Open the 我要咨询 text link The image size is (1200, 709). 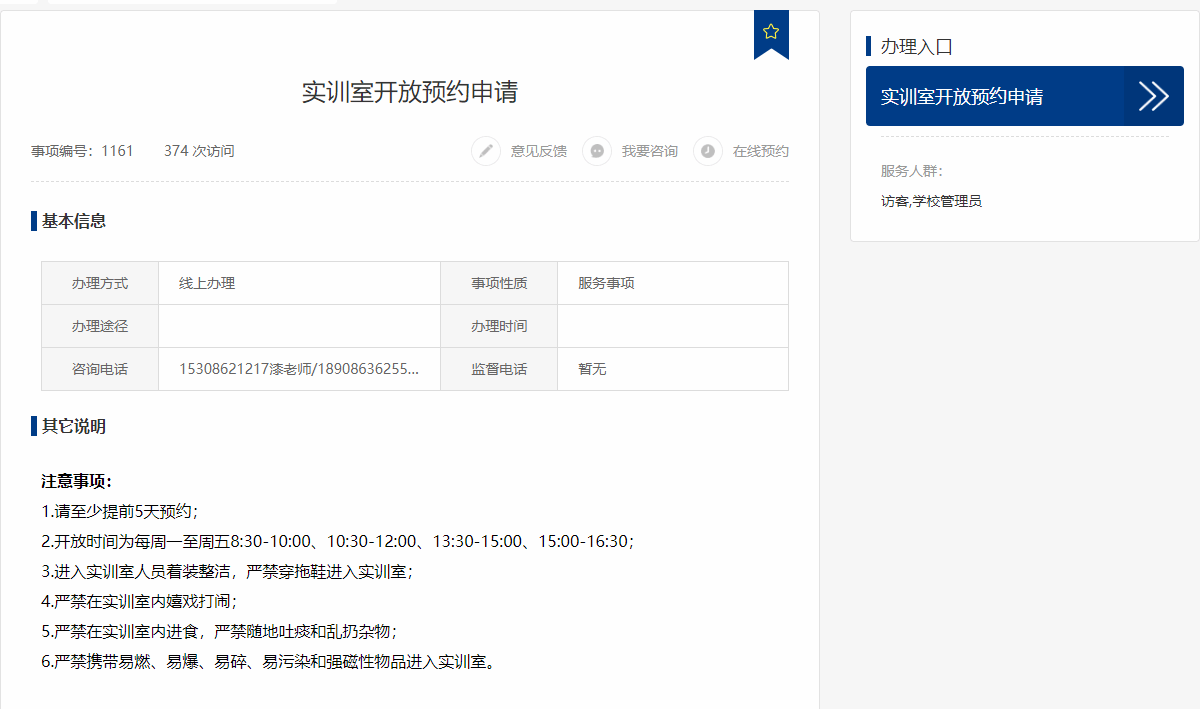[x=649, y=151]
